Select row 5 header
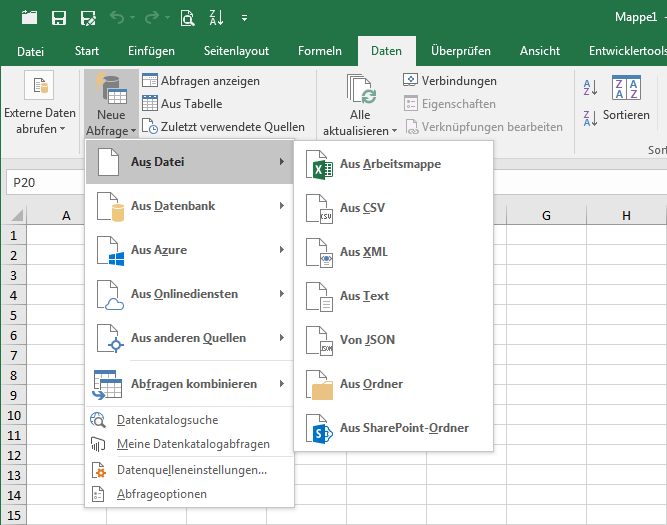This screenshot has height=525, width=667. pyautogui.click(x=14, y=315)
